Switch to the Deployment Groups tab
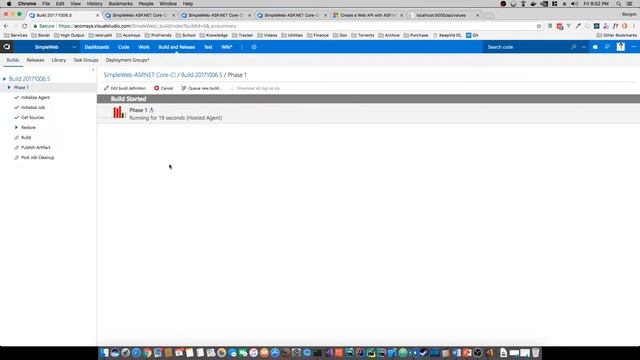 tap(127, 60)
